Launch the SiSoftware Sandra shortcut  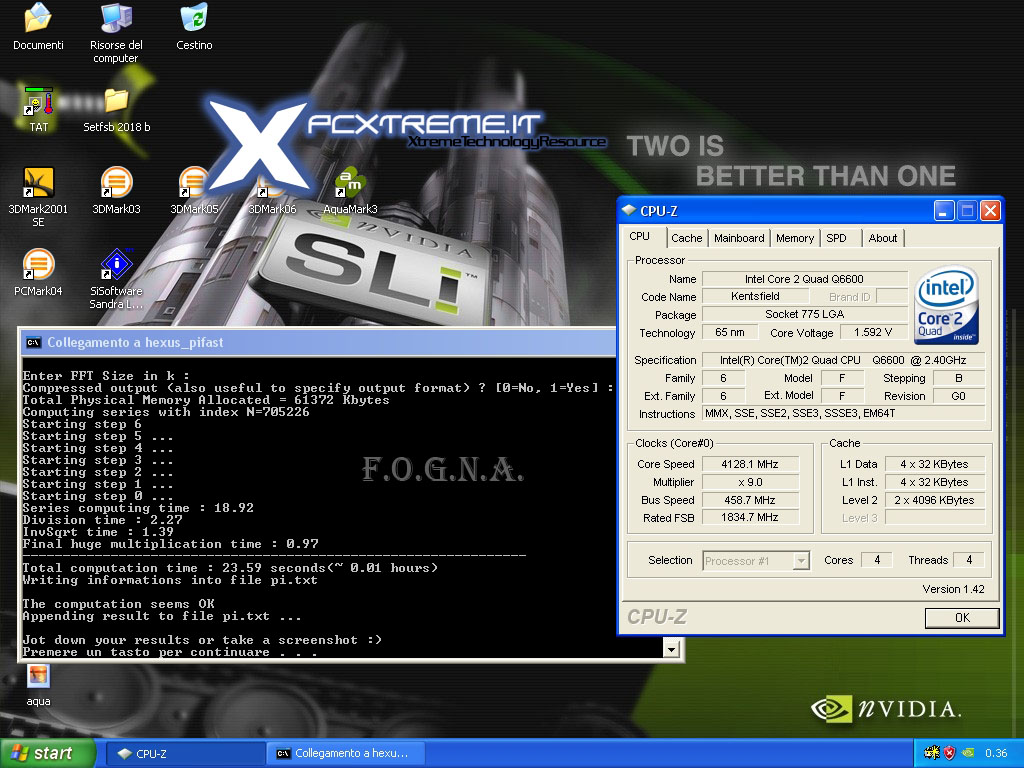click(116, 278)
